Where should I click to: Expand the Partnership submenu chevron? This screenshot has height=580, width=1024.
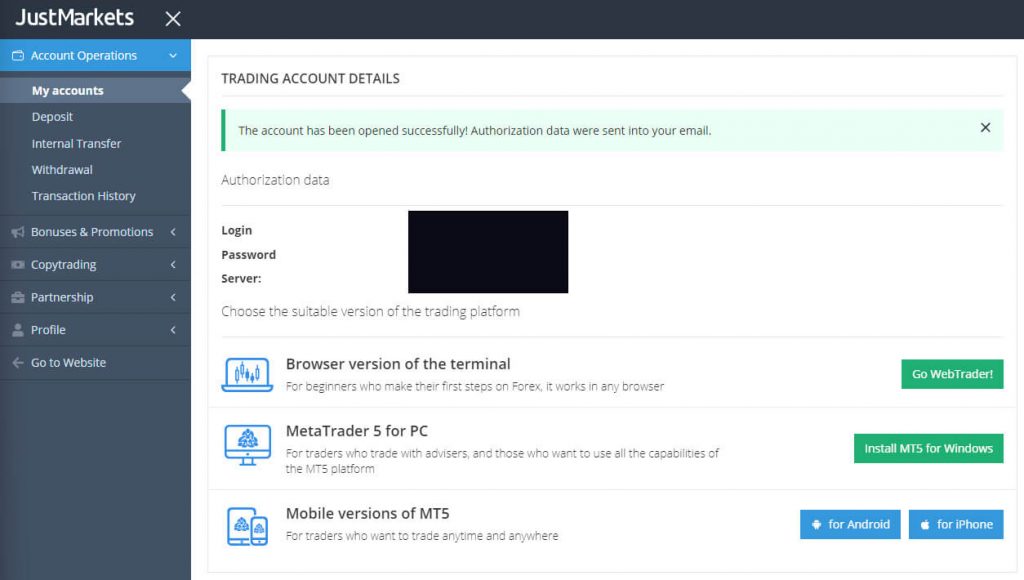173,298
